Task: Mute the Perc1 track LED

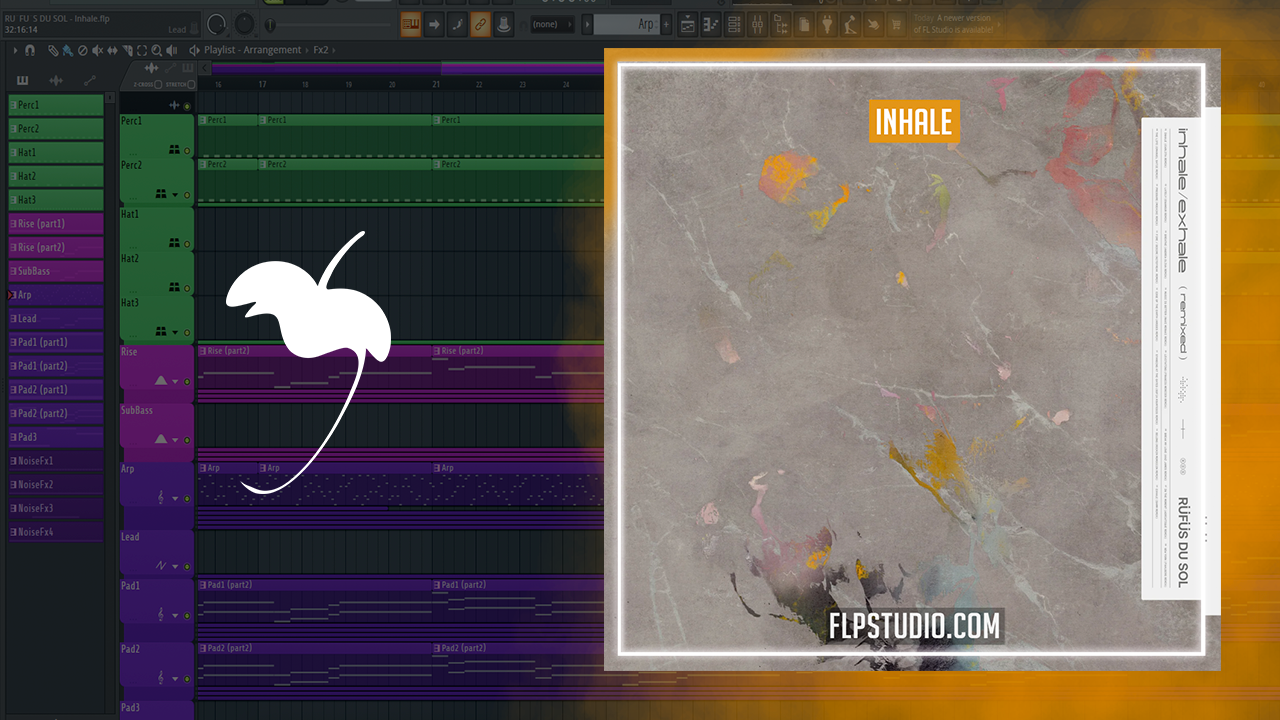Action: point(187,151)
